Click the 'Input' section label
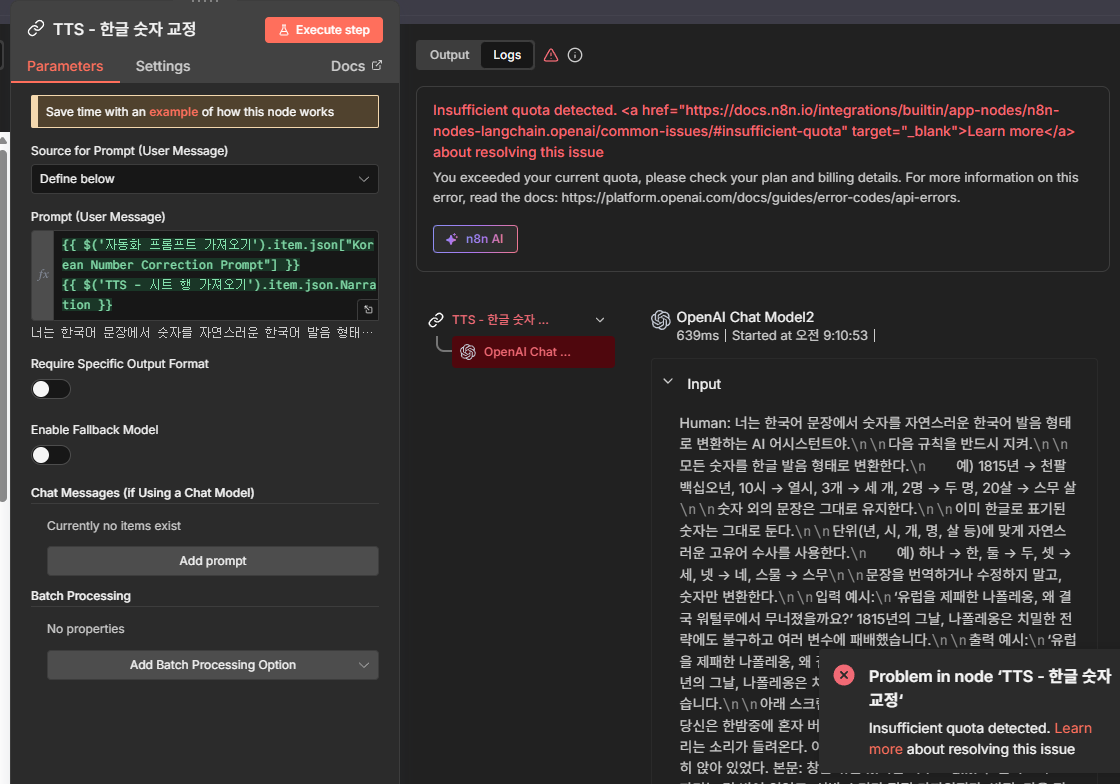 pos(704,384)
